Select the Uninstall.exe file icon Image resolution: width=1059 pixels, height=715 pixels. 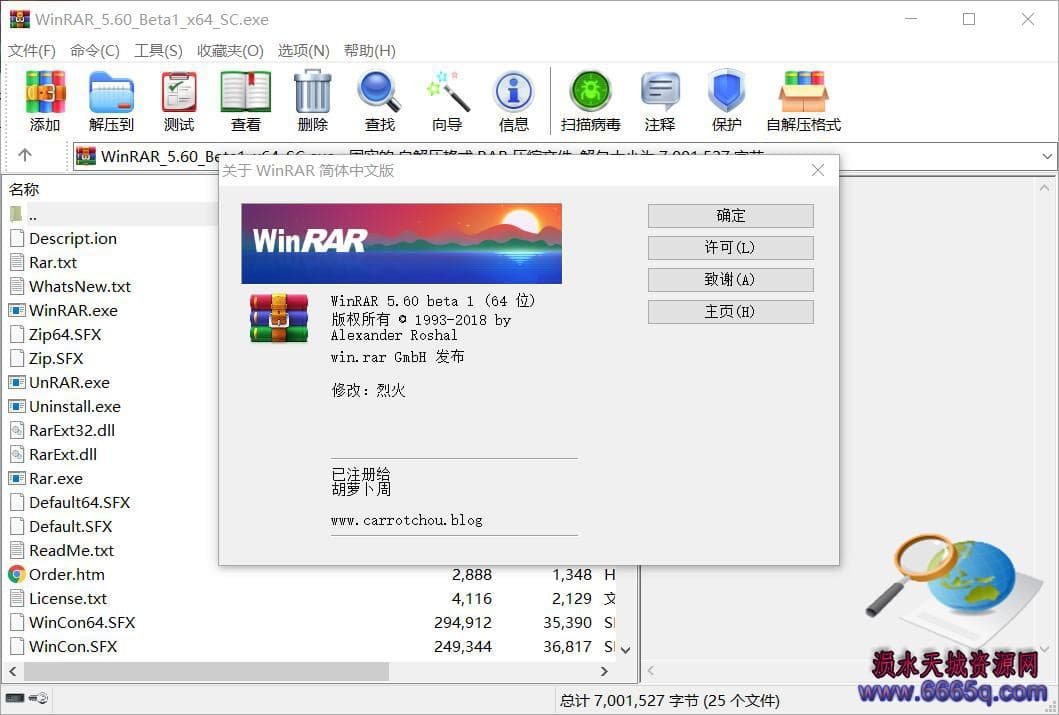[17, 406]
